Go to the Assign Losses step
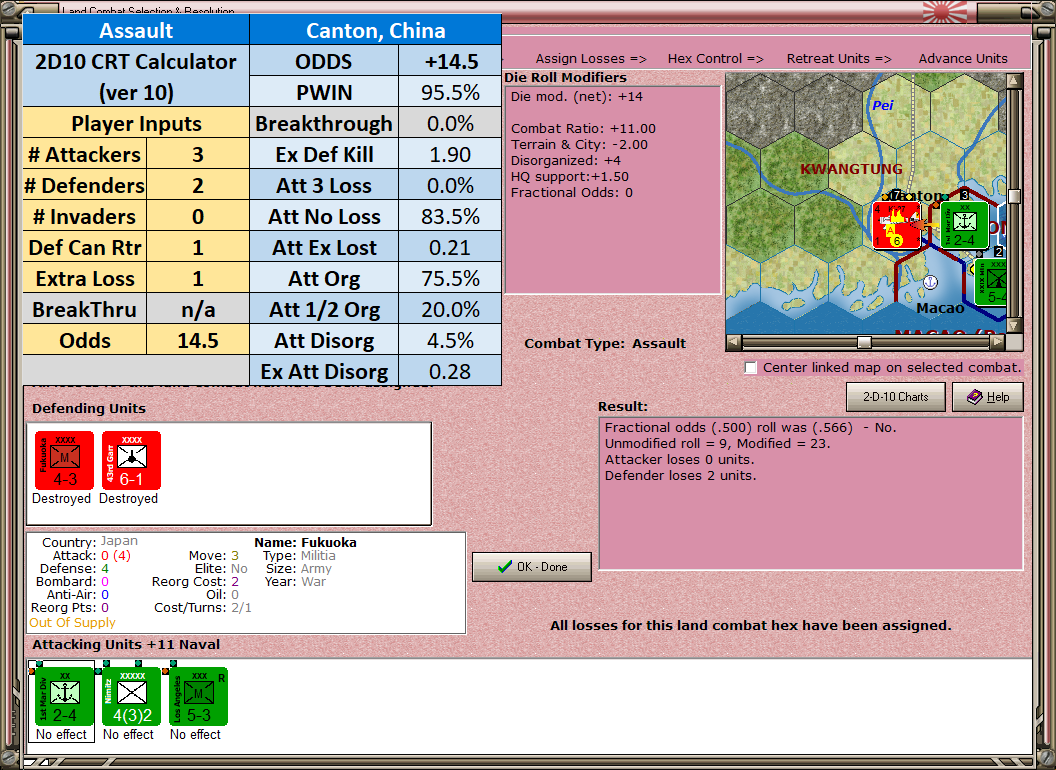The width and height of the screenshot is (1056, 770). pos(591,59)
